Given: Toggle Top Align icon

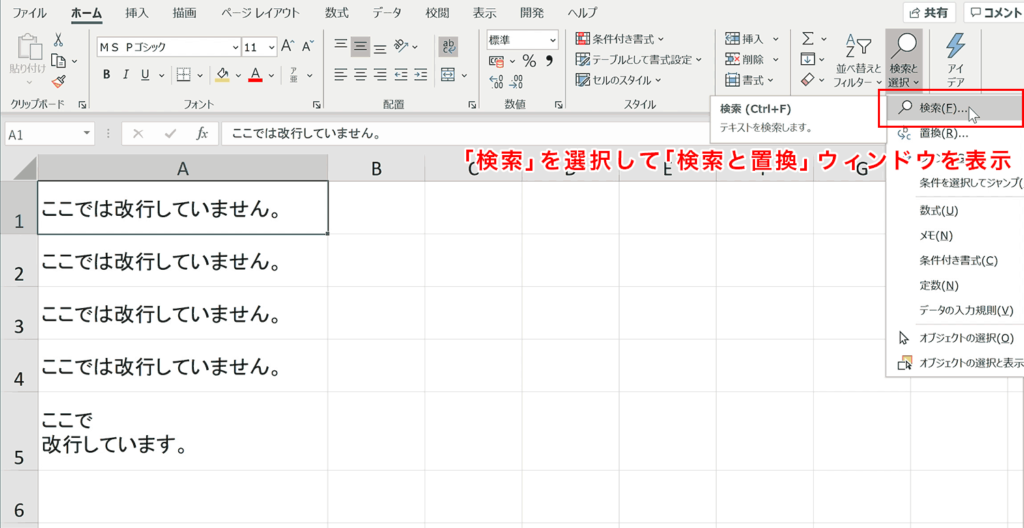Looking at the screenshot, I should coord(340,46).
